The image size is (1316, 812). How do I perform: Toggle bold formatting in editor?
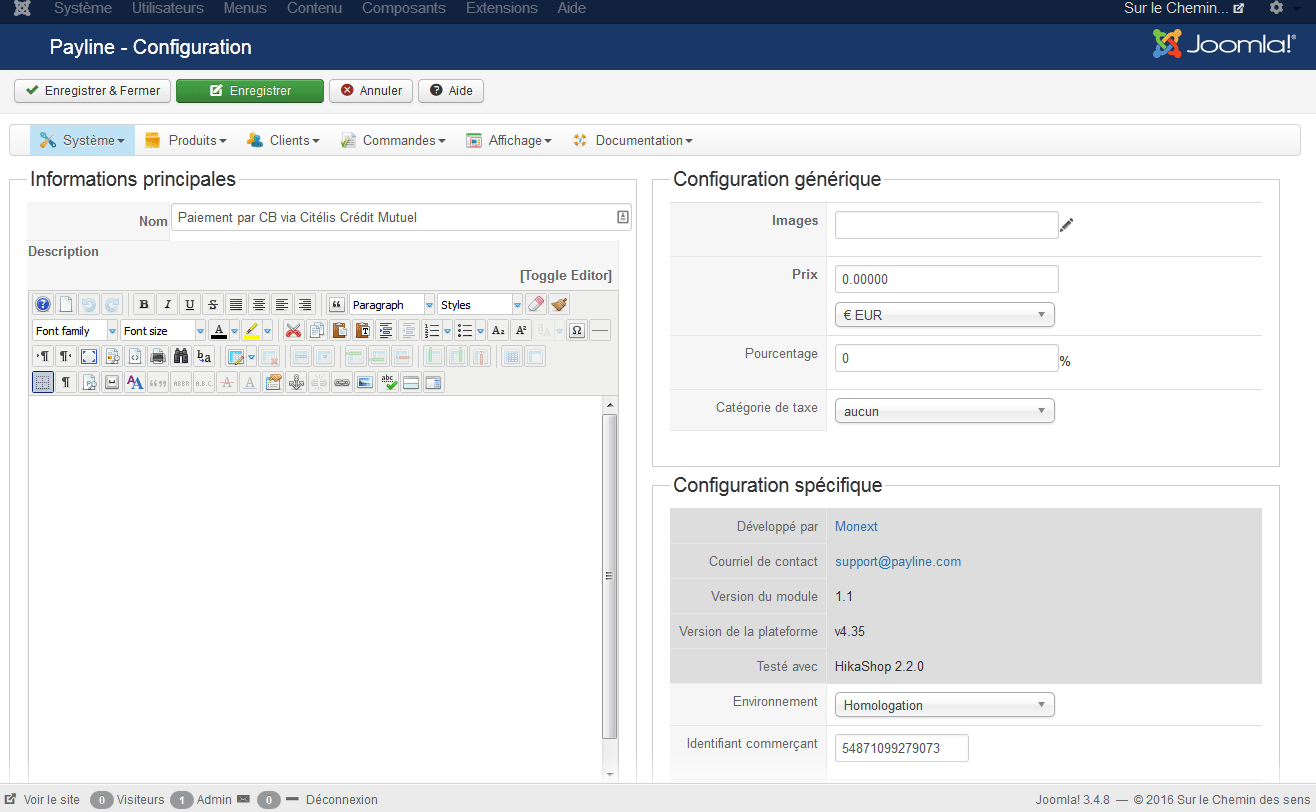pos(145,305)
